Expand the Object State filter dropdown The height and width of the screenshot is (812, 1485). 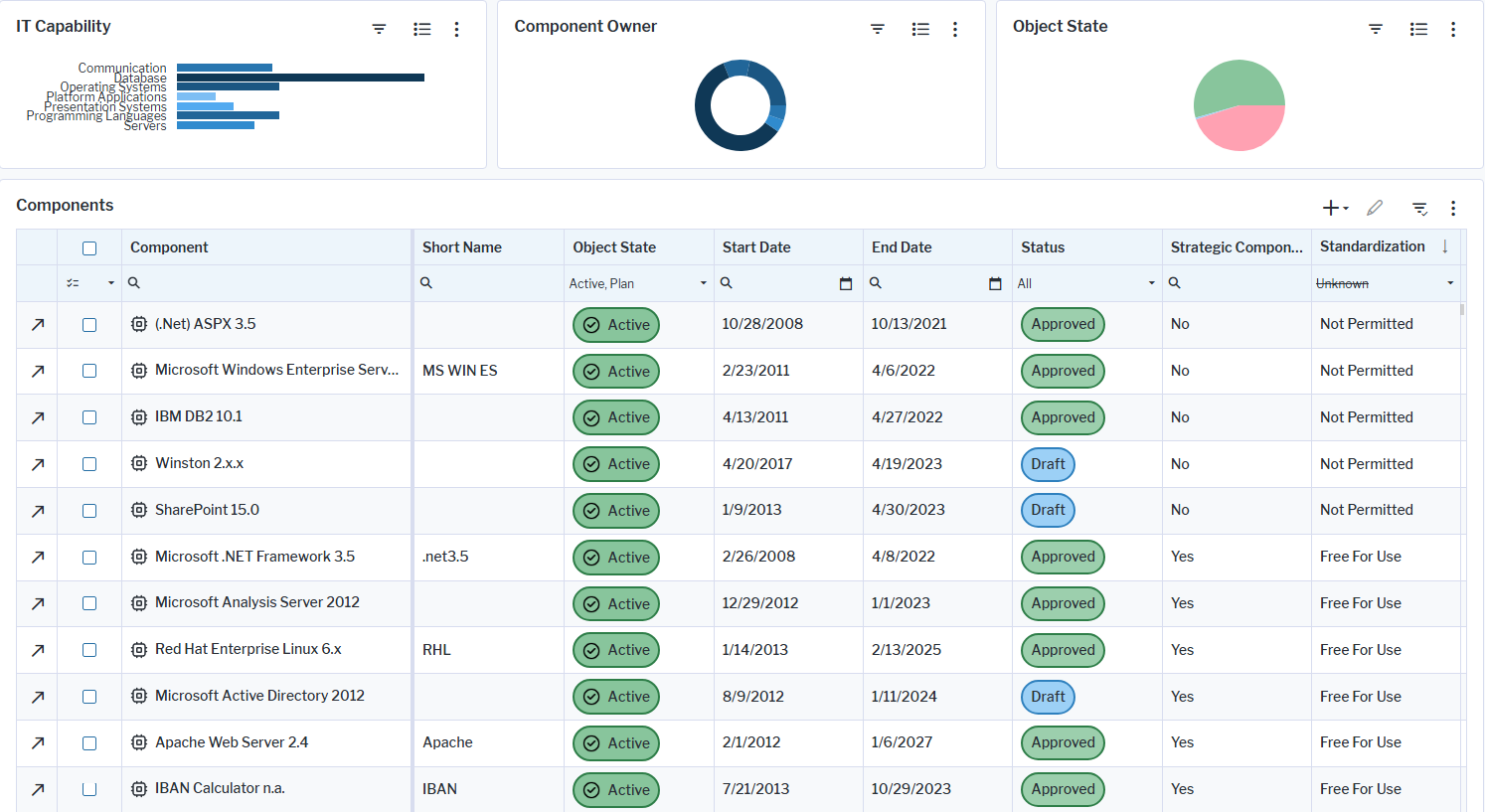pos(703,283)
